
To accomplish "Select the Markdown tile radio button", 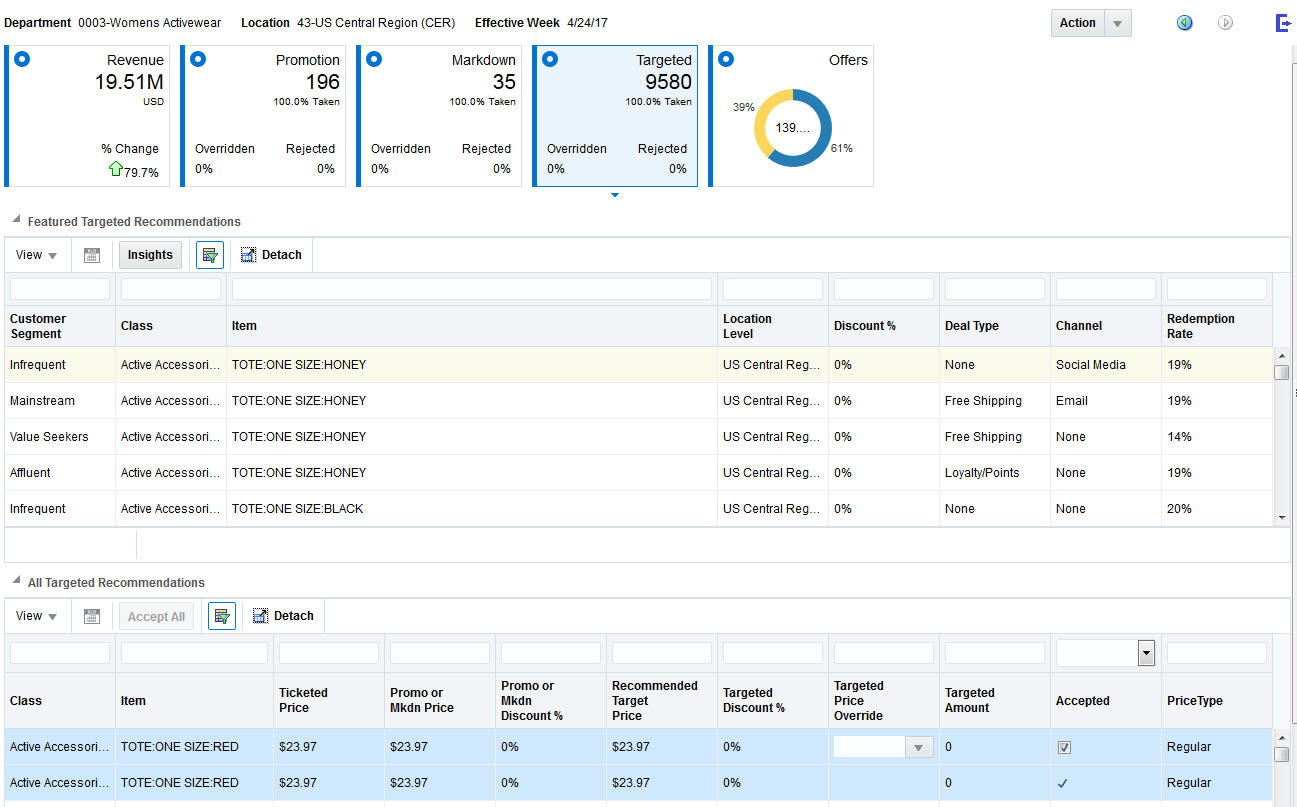I will (374, 59).
